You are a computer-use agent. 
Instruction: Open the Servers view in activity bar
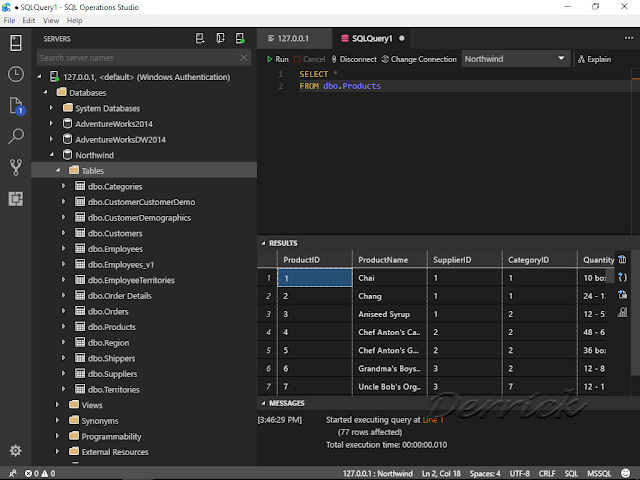tap(16, 43)
